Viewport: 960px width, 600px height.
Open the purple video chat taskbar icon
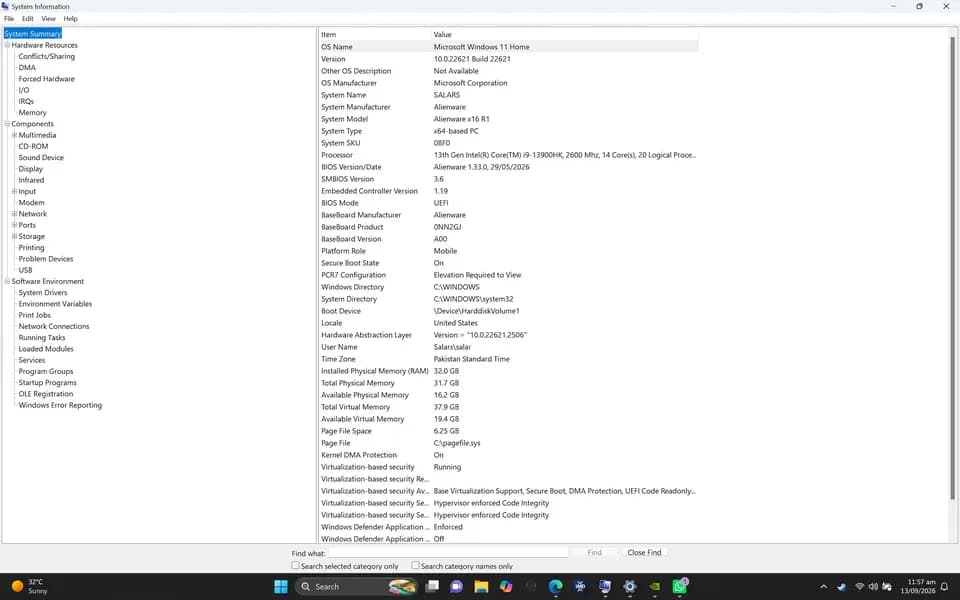click(457, 587)
